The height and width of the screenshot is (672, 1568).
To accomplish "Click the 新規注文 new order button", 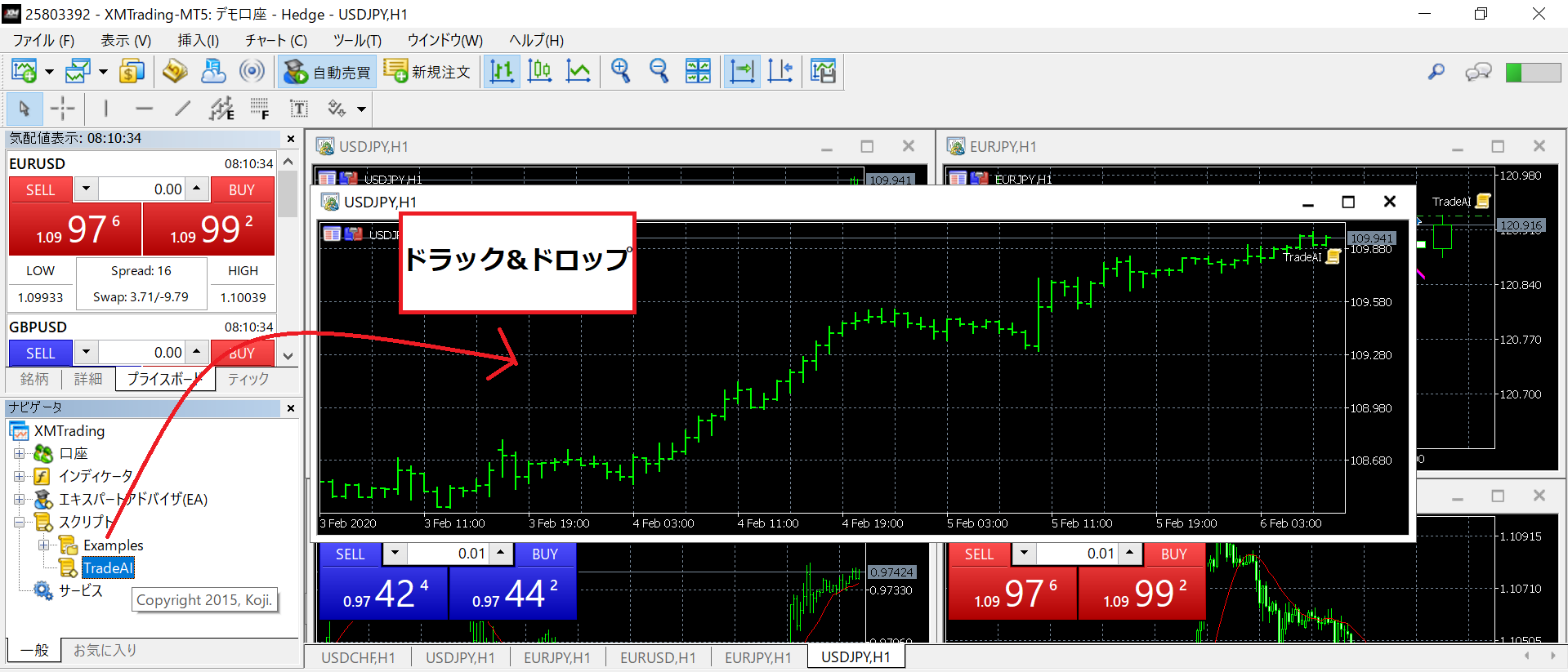I will (x=427, y=72).
